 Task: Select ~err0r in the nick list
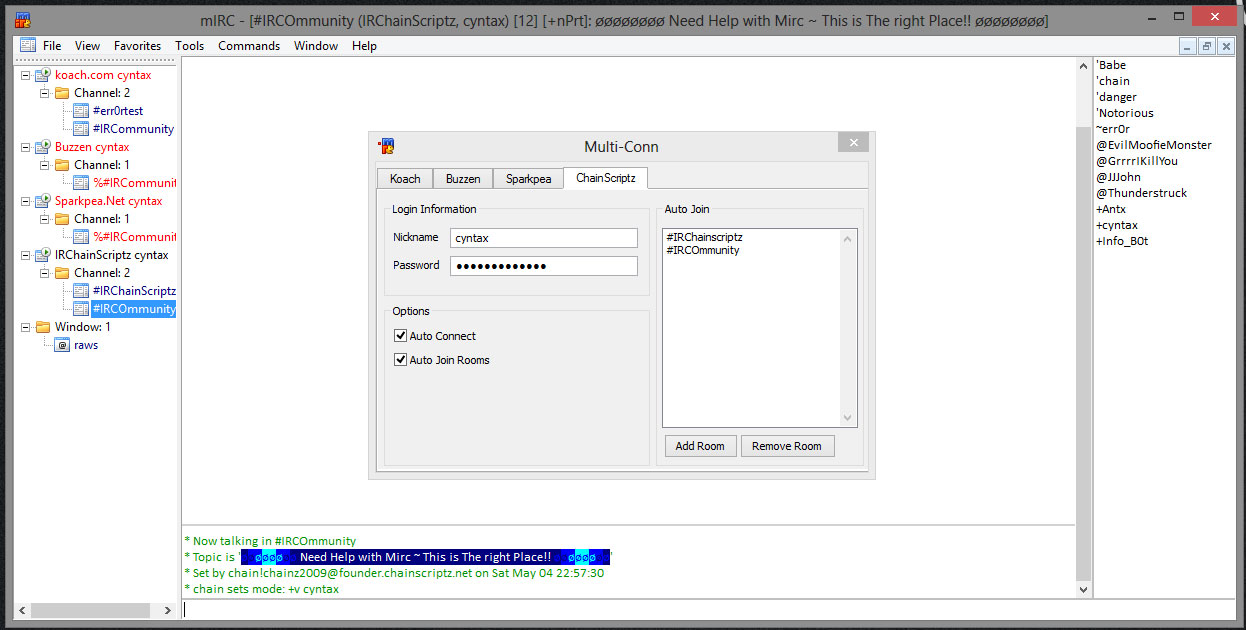click(x=1113, y=129)
